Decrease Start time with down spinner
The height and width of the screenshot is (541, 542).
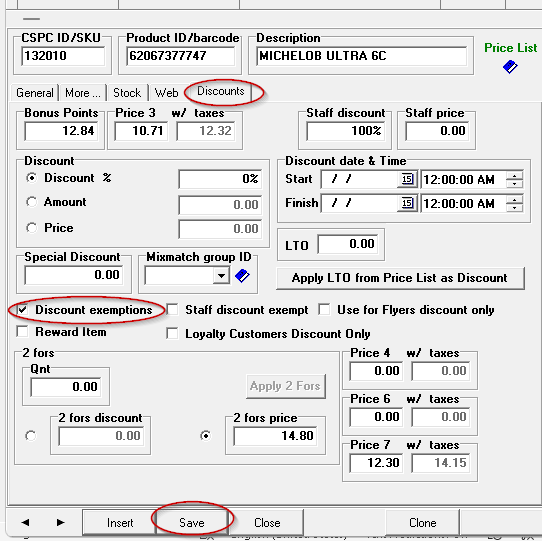point(514,184)
